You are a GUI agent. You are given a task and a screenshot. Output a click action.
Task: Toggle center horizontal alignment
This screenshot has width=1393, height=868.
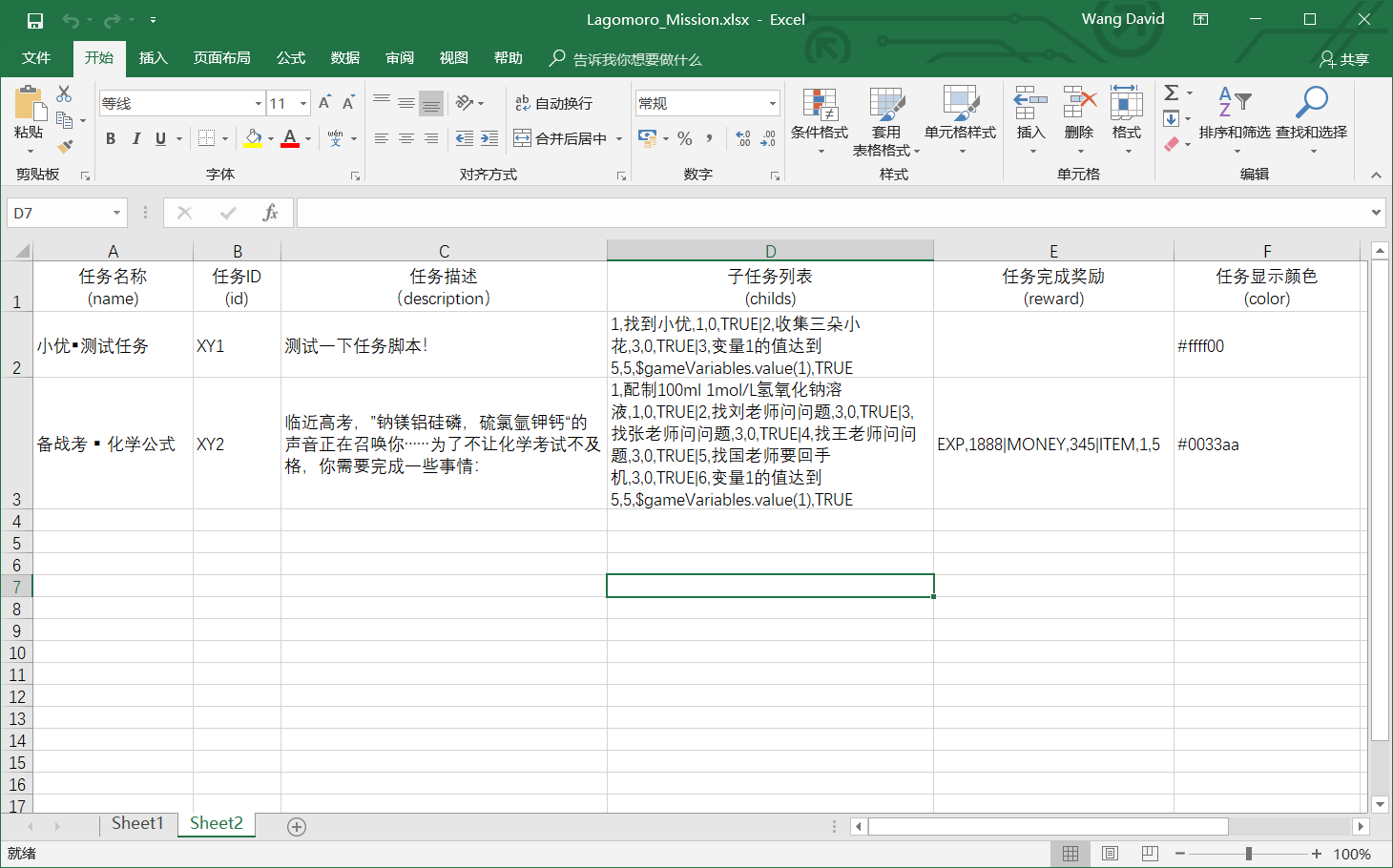(x=406, y=138)
